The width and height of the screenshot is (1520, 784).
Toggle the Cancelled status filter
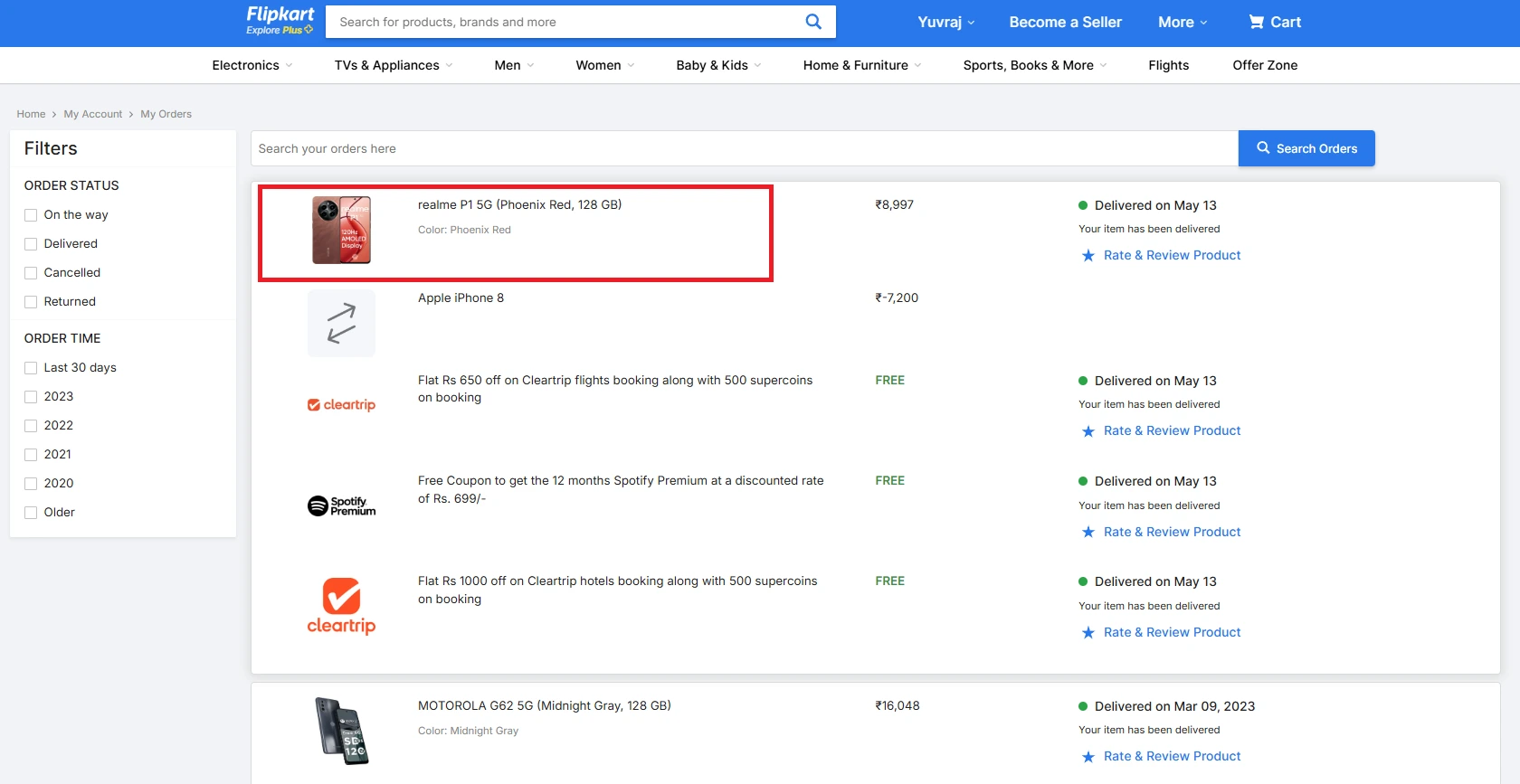pyautogui.click(x=31, y=273)
